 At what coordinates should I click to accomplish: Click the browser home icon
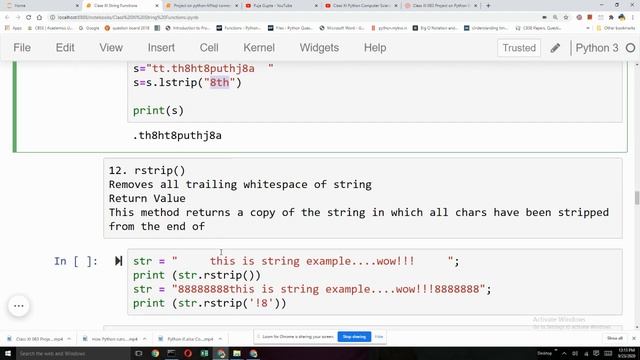click(39, 18)
